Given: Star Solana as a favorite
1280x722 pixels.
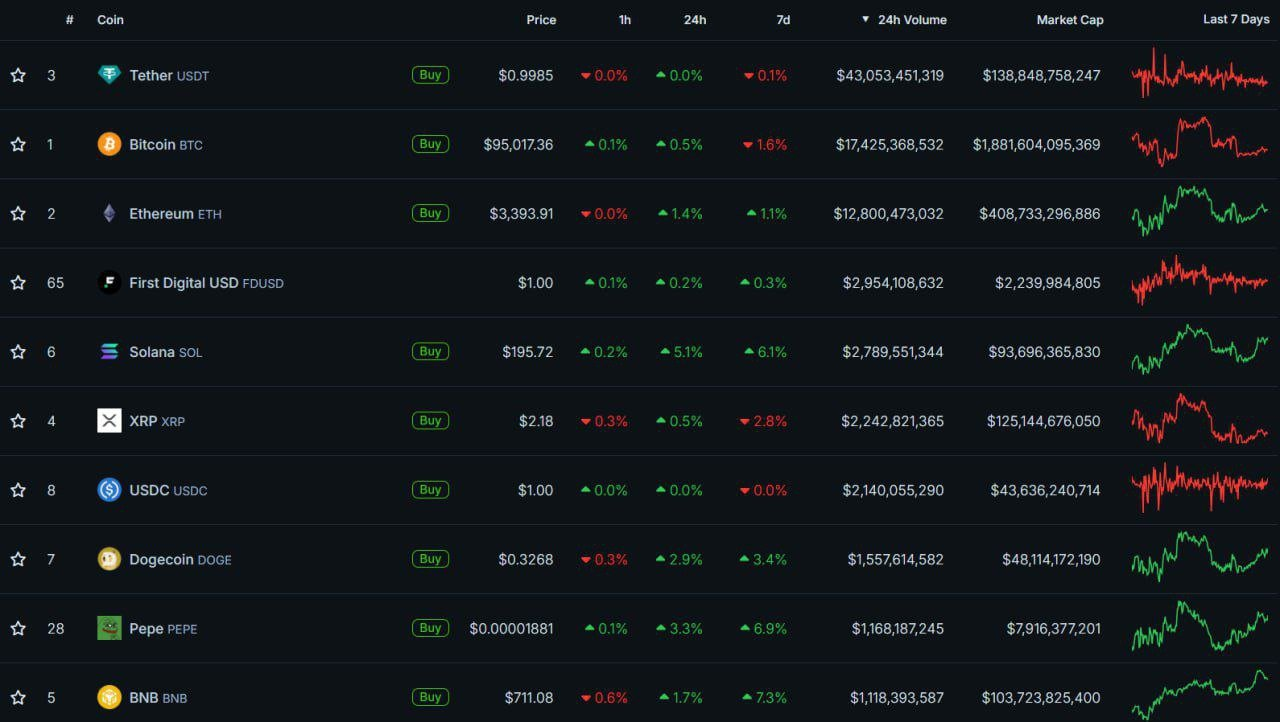Looking at the screenshot, I should click(x=18, y=352).
